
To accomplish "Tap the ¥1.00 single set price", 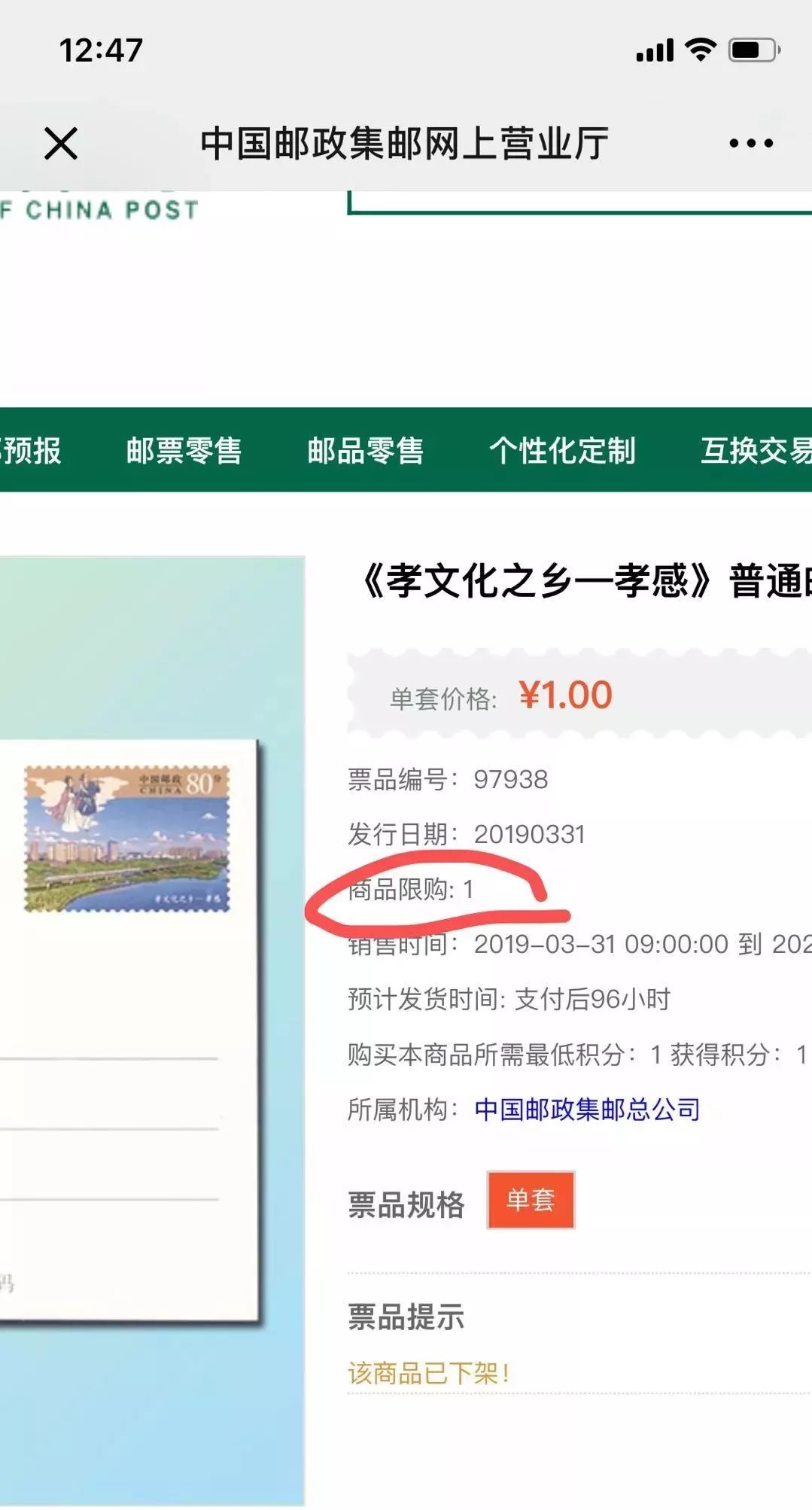I will tap(564, 695).
